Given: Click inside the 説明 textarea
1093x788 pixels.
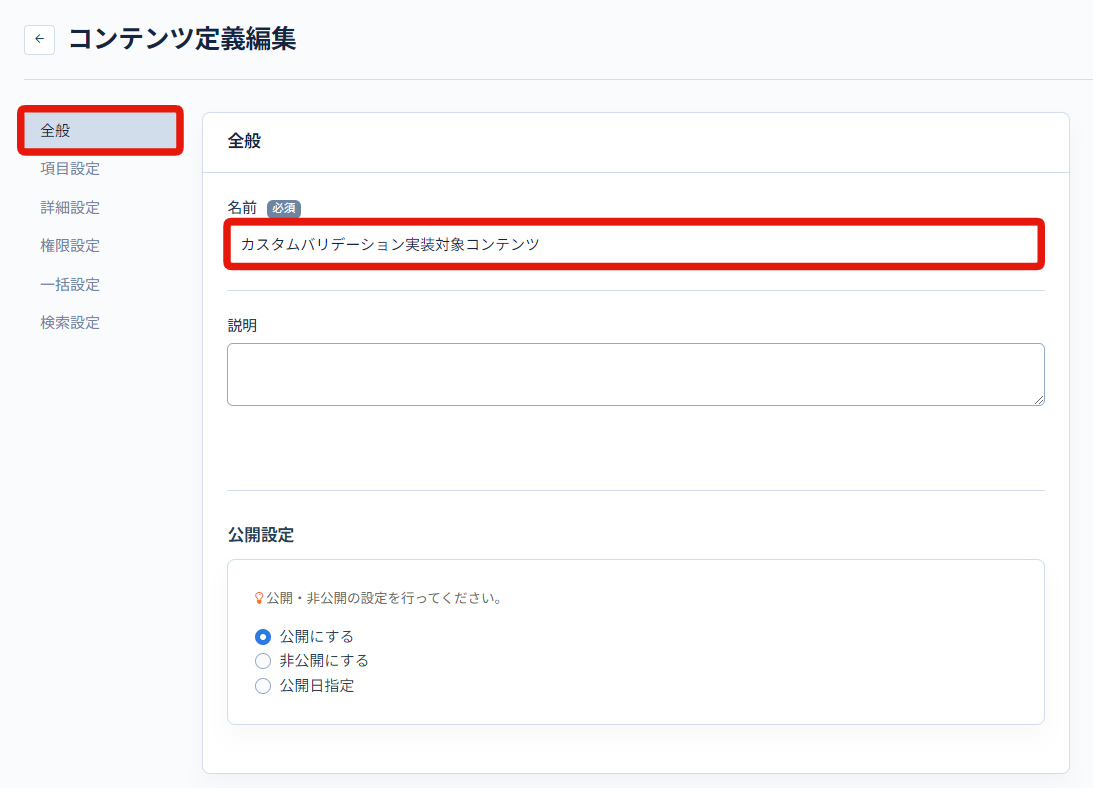Looking at the screenshot, I should (x=634, y=375).
